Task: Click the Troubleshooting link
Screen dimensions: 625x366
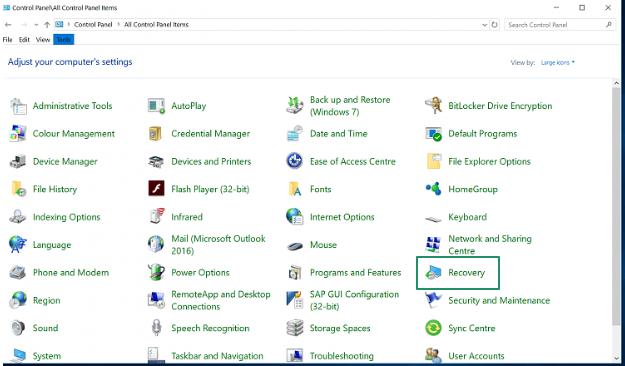Action: (342, 356)
